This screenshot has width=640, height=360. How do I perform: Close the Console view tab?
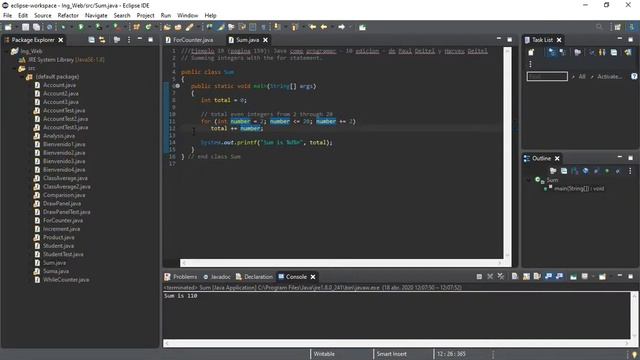[313, 277]
